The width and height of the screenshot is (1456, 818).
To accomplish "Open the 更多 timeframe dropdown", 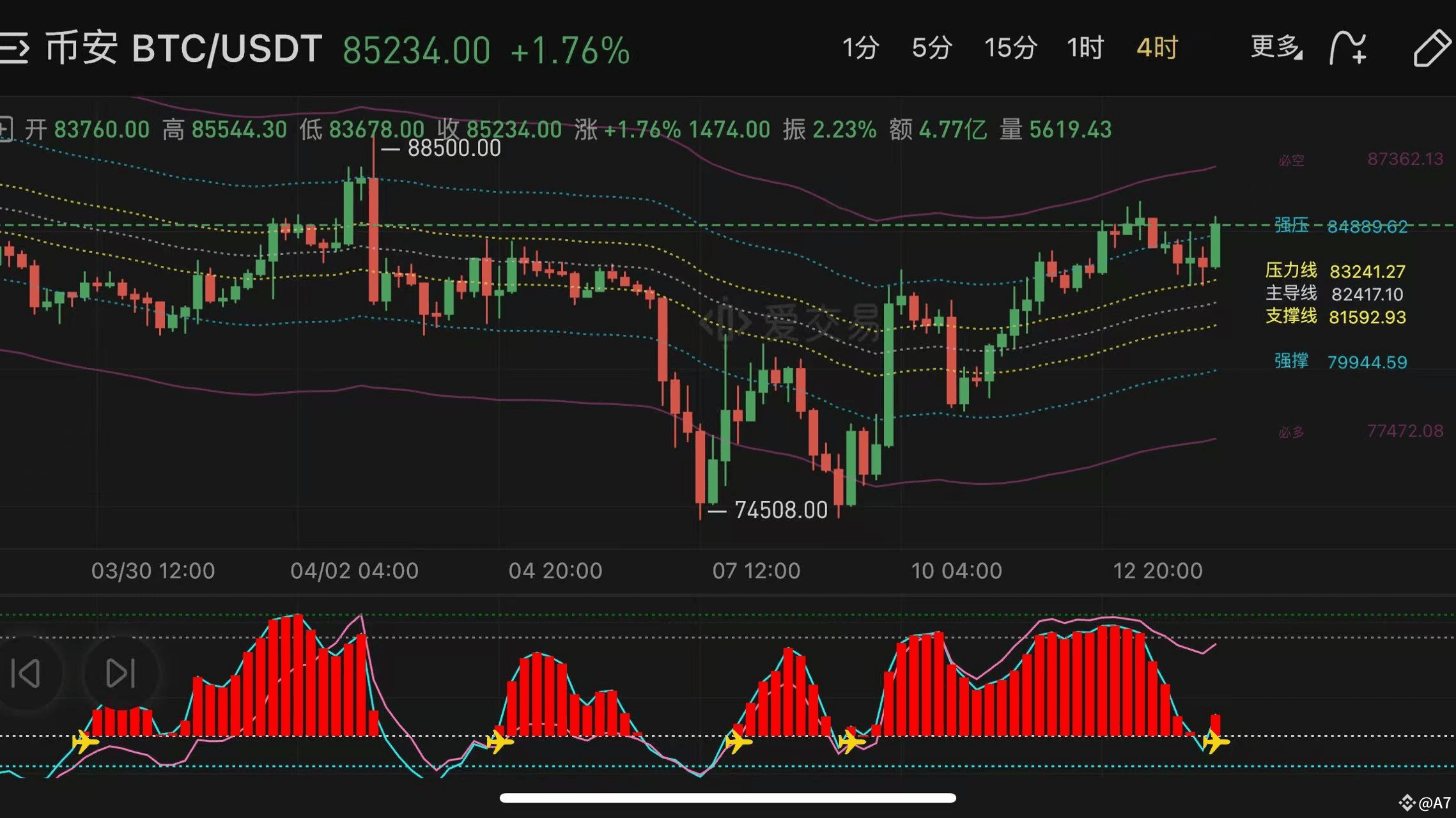I will [1276, 48].
